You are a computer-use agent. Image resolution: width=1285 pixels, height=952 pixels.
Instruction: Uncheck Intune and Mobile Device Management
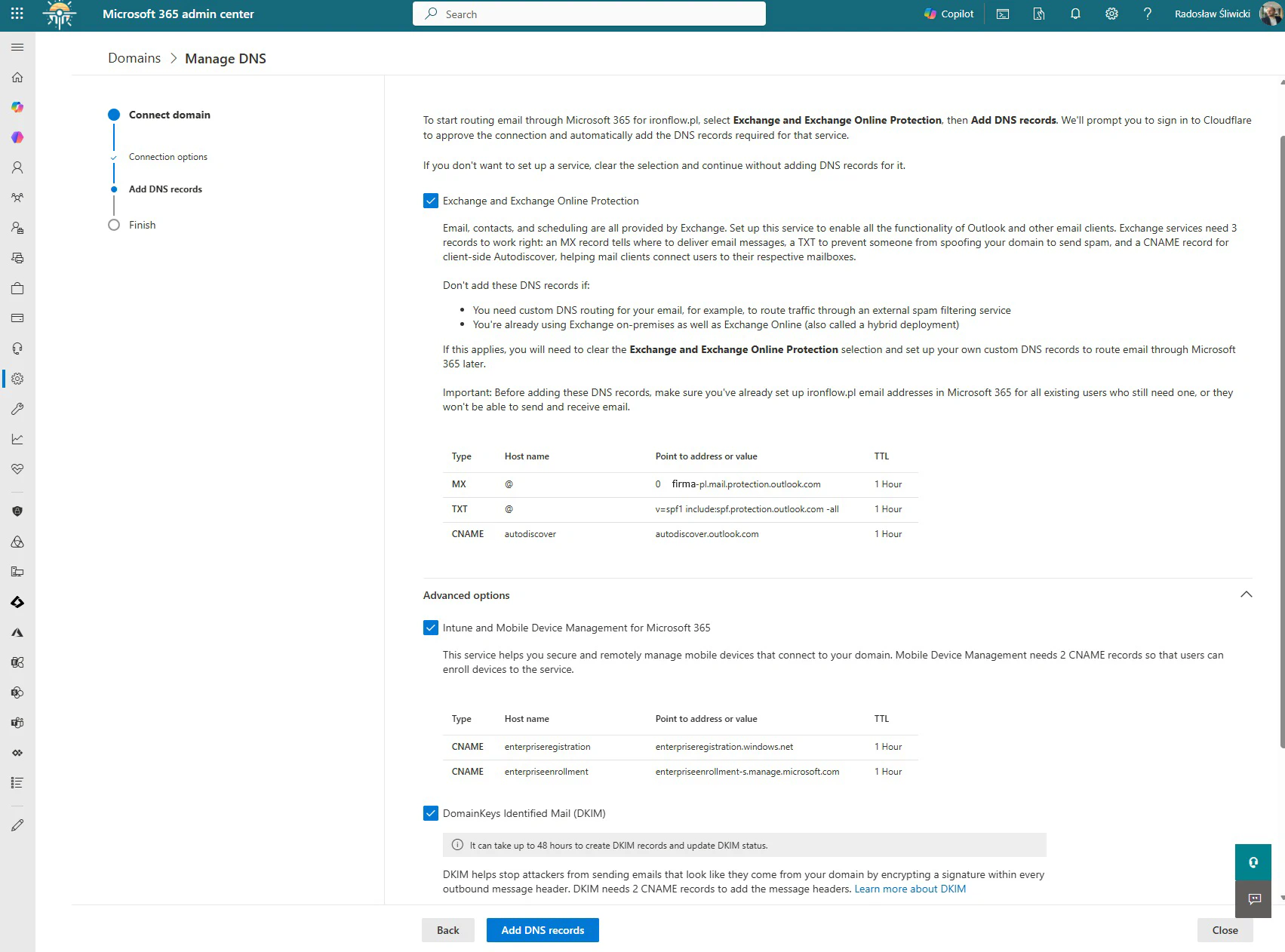430,628
